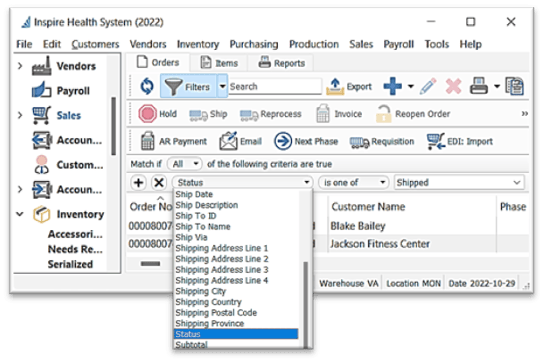Switch to the Orders tab

click(158, 62)
